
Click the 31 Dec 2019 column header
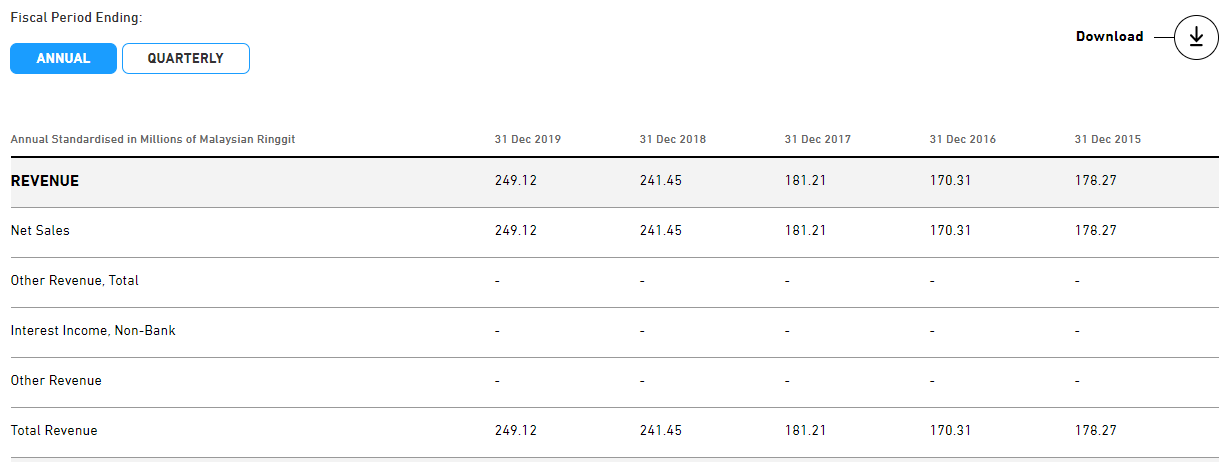tap(528, 140)
